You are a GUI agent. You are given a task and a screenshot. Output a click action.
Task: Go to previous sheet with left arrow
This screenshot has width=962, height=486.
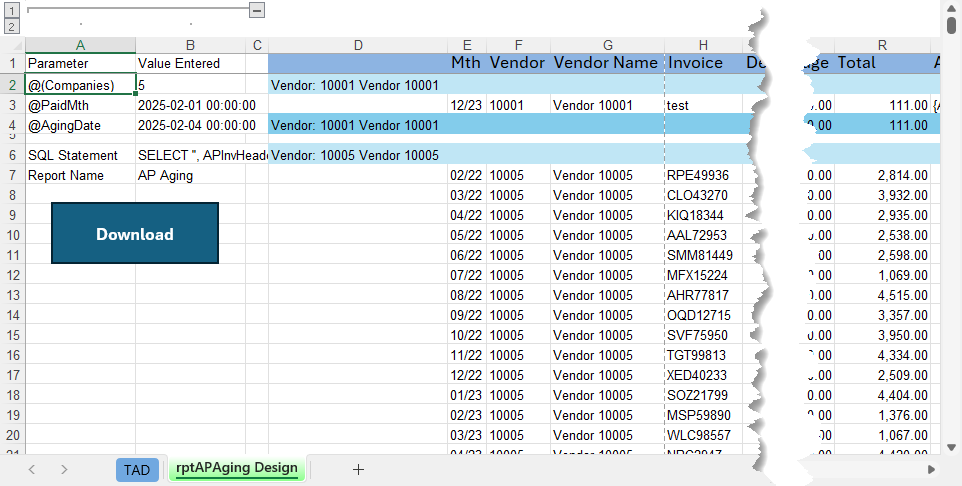coord(32,469)
